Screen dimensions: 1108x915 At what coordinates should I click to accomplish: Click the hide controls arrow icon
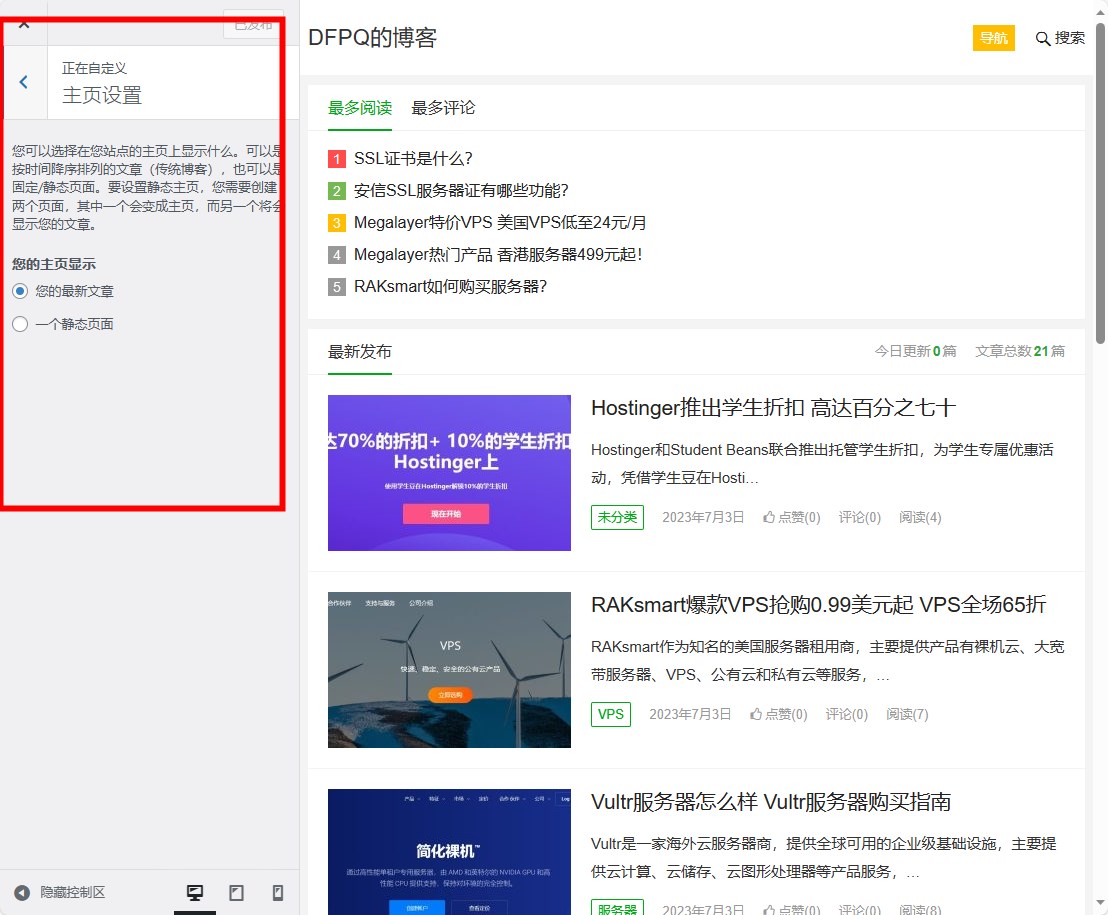[x=22, y=893]
